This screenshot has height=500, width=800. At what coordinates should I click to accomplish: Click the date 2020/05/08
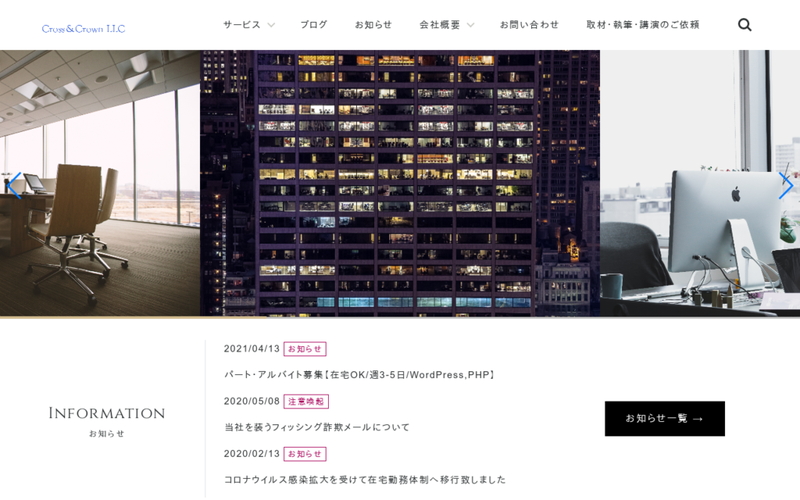(252, 401)
